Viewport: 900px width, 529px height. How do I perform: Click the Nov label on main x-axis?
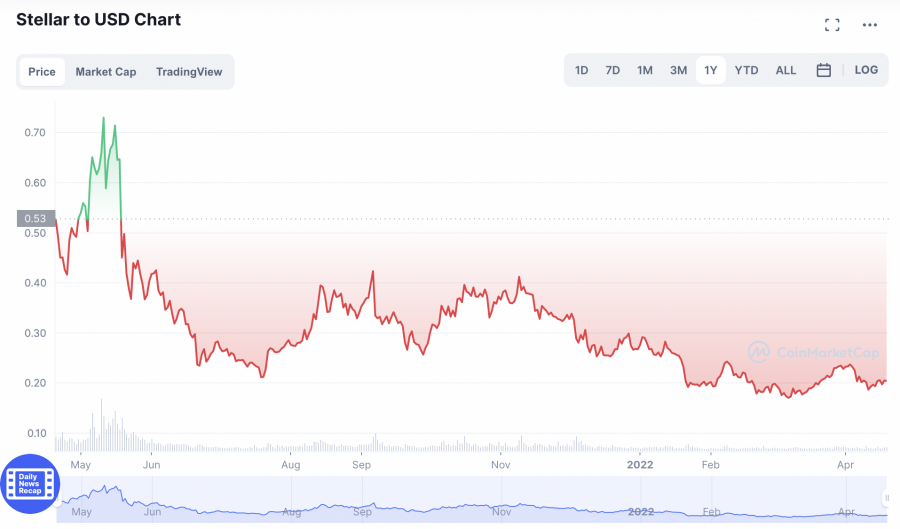click(x=501, y=465)
